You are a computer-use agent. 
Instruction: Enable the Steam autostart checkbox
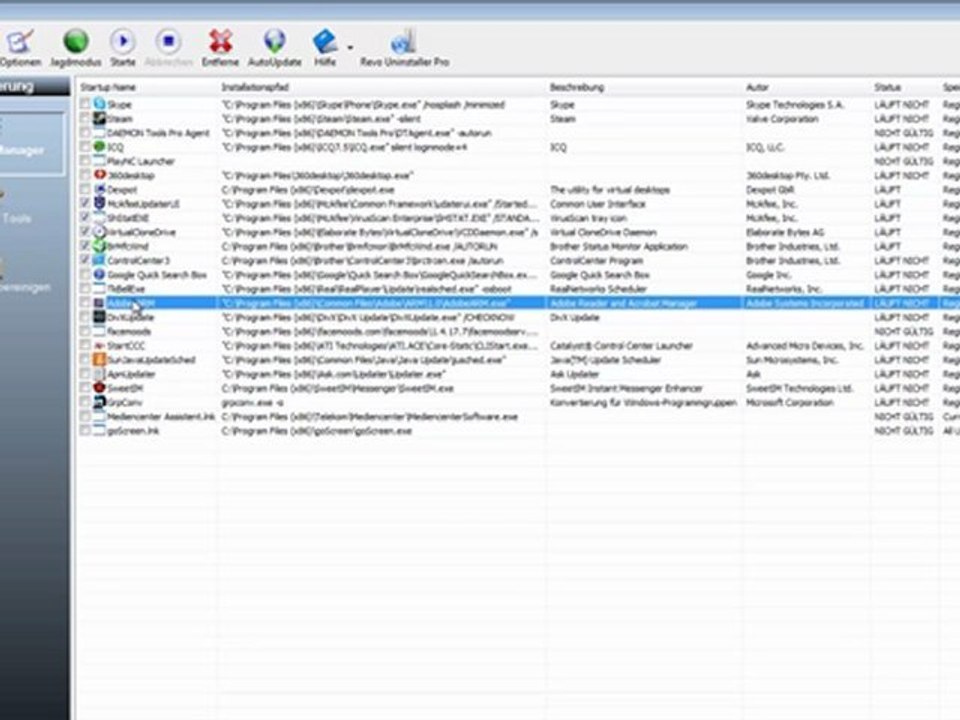click(x=85, y=118)
